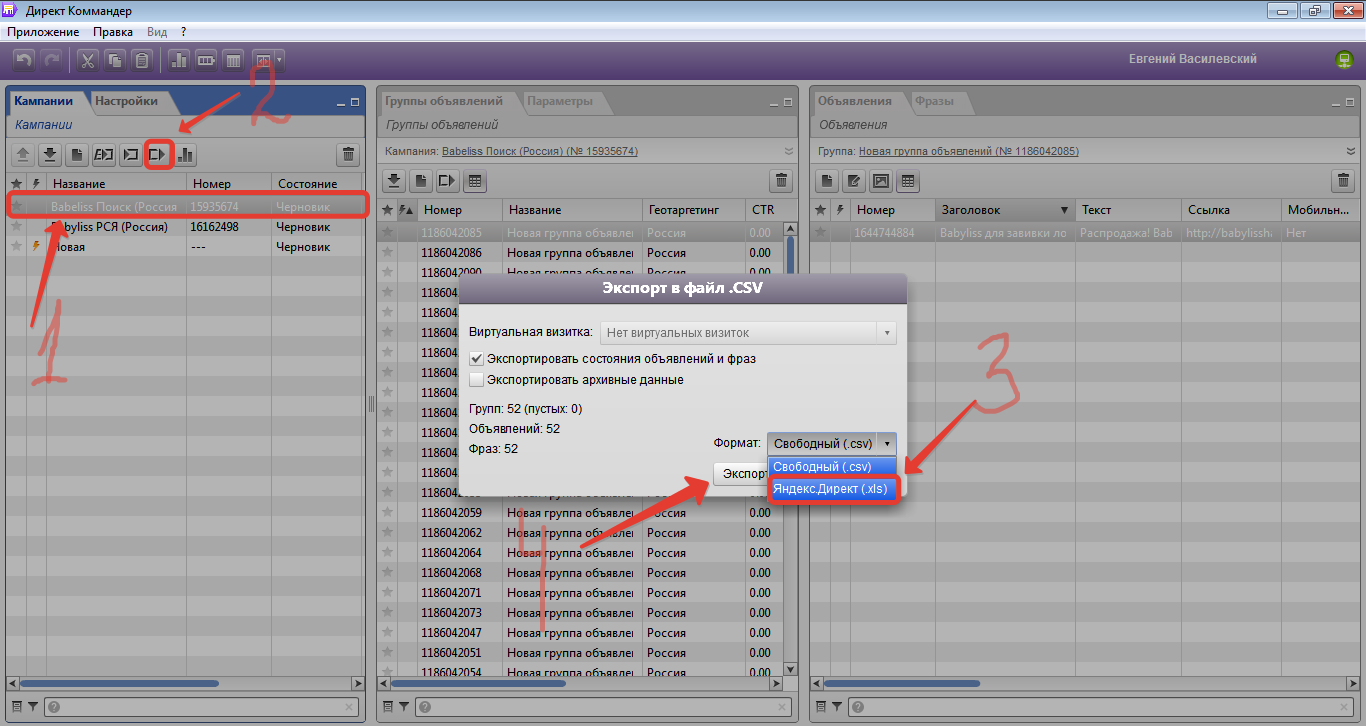Click the paste clipboard icon in top toolbar
Viewport: 1366px width, 726px height.
[x=142, y=61]
